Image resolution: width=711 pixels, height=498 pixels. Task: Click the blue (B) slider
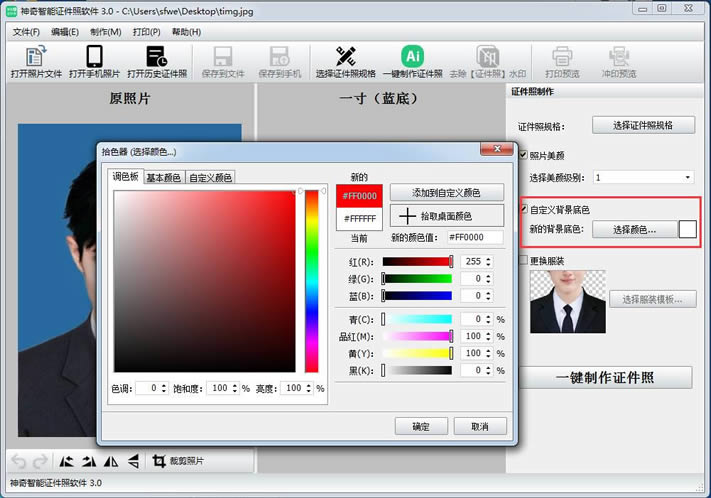[x=418, y=296]
